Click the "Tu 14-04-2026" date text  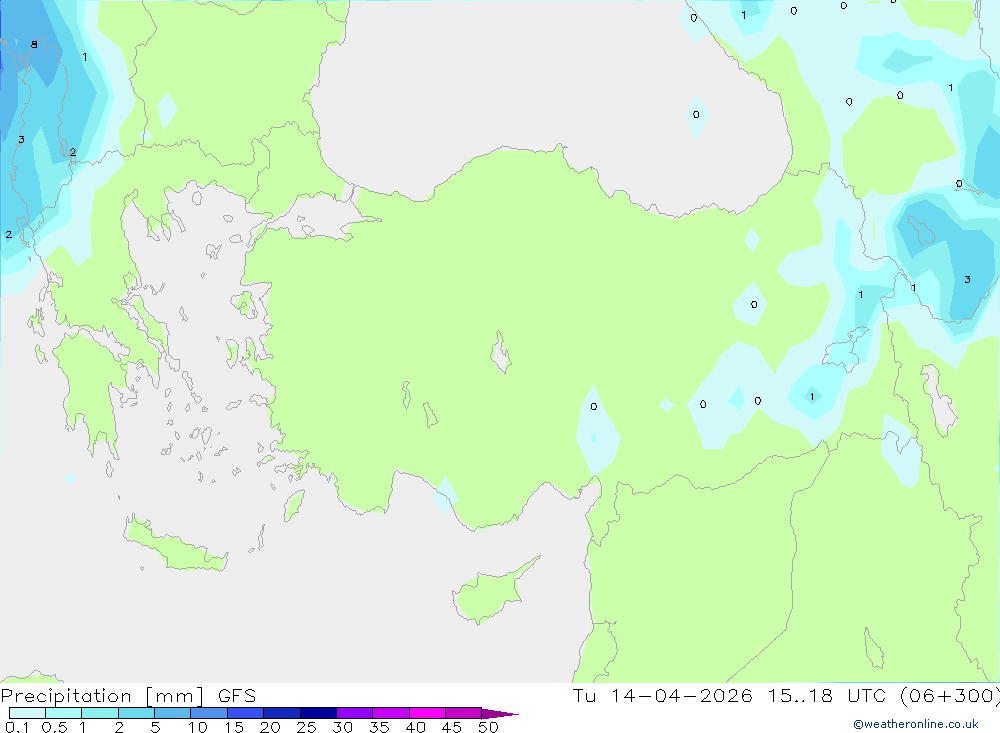coord(662,696)
